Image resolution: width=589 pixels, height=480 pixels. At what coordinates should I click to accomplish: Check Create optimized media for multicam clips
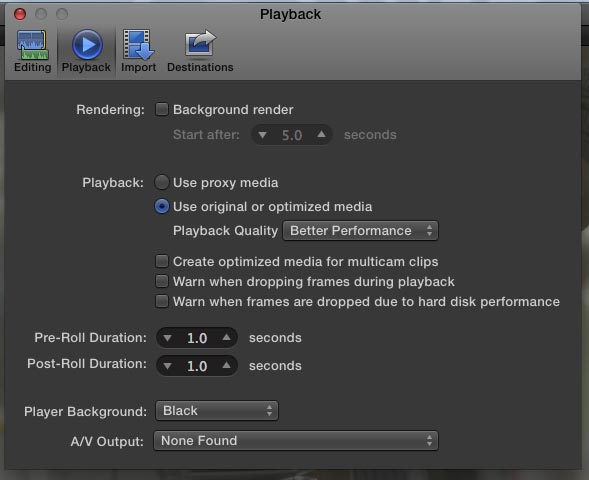162,261
